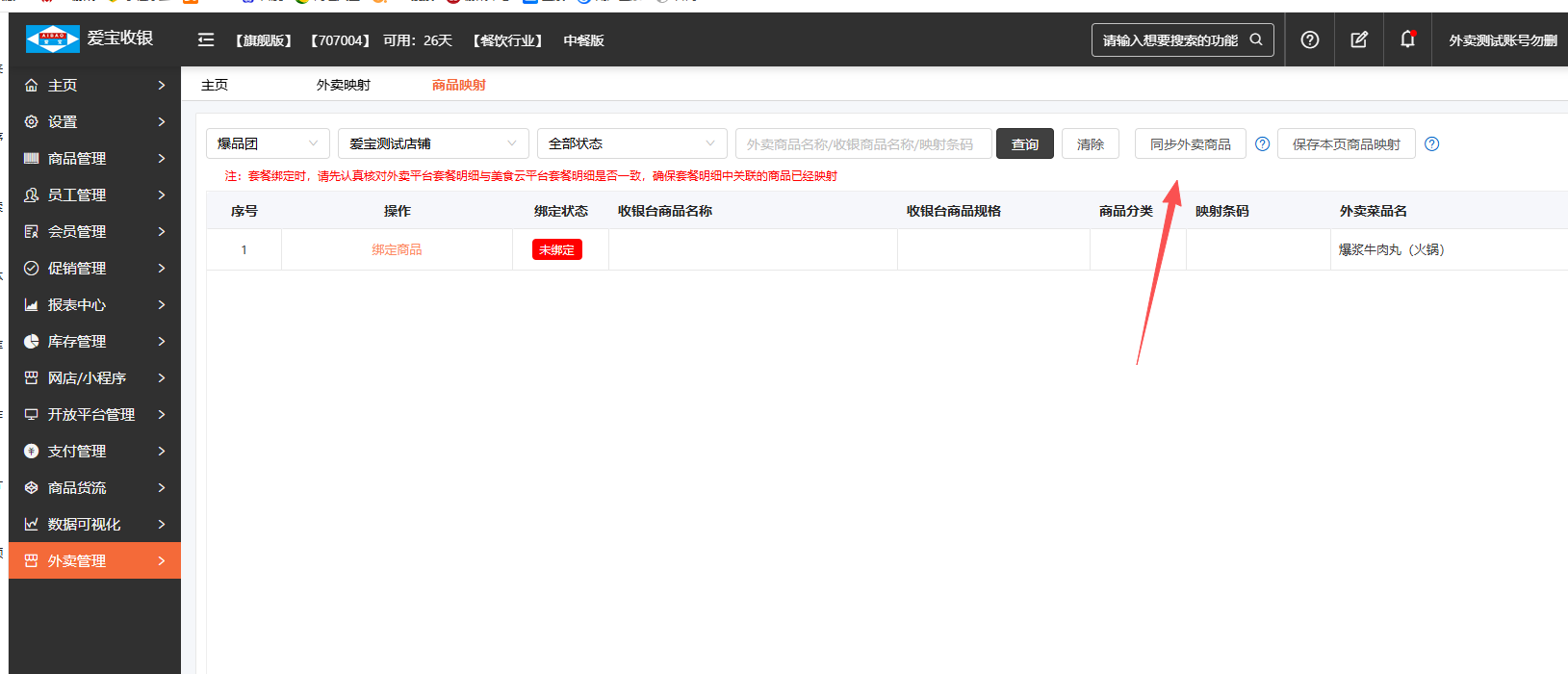Switch to the 主页 tab

pos(214,85)
